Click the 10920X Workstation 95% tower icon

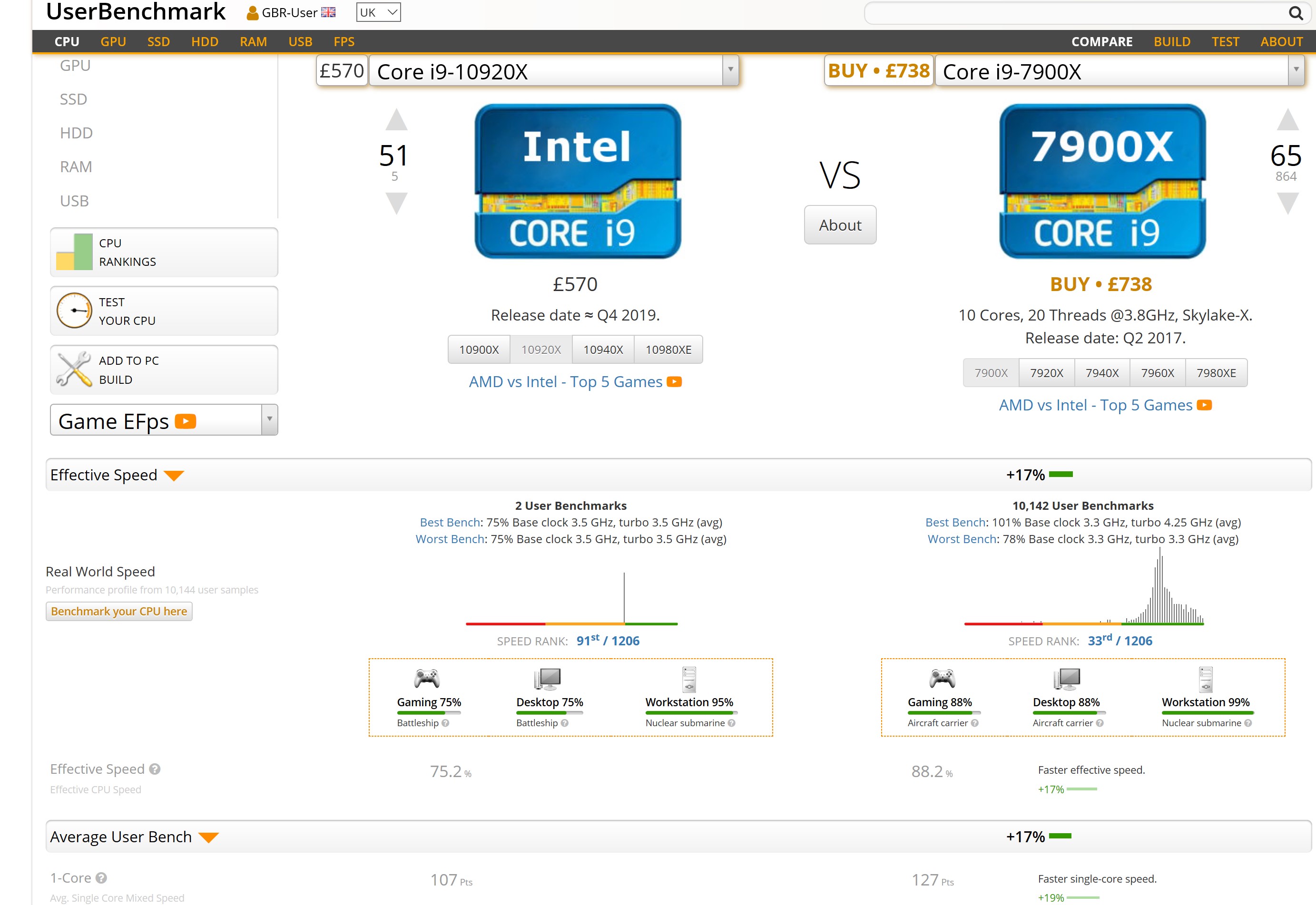689,679
